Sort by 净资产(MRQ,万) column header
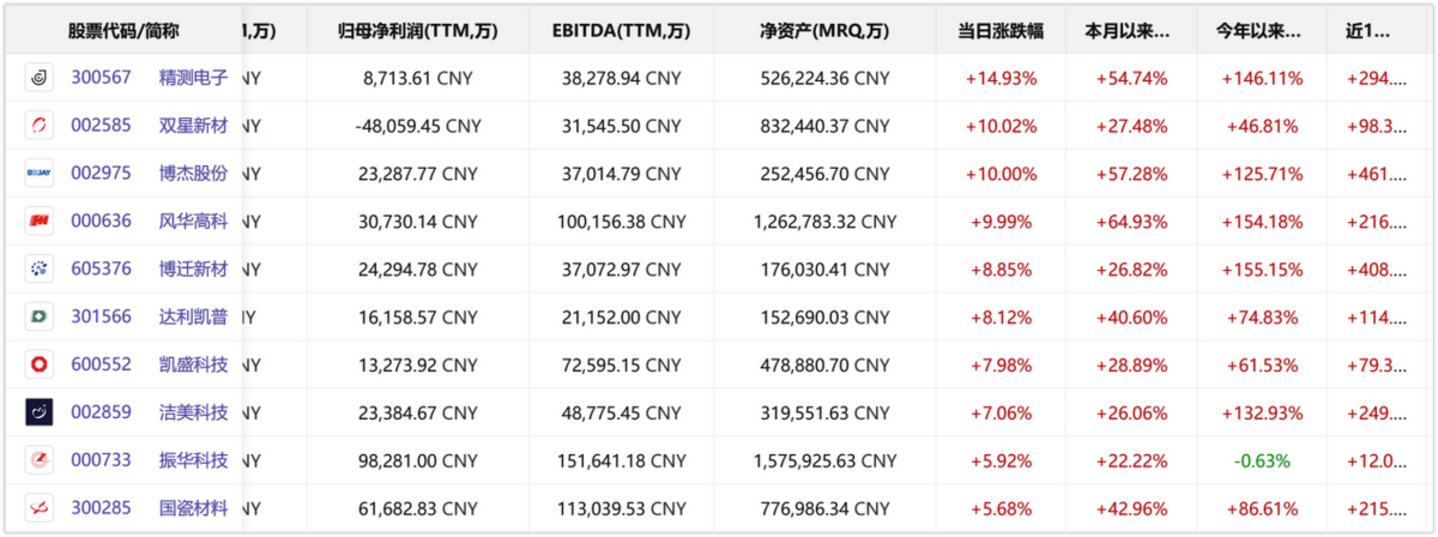Viewport: 1438px width, 537px height. pyautogui.click(x=824, y=31)
